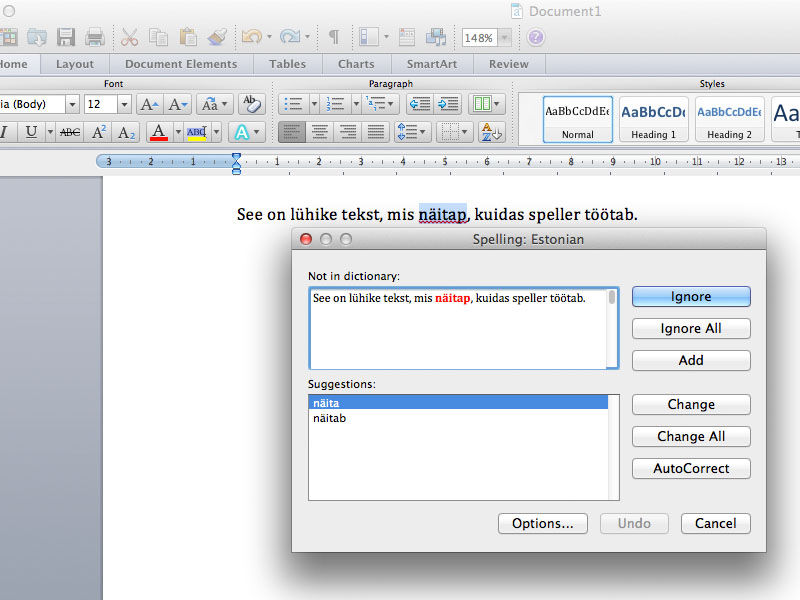
Task: Open font size dropdown arrow
Action: tap(124, 105)
